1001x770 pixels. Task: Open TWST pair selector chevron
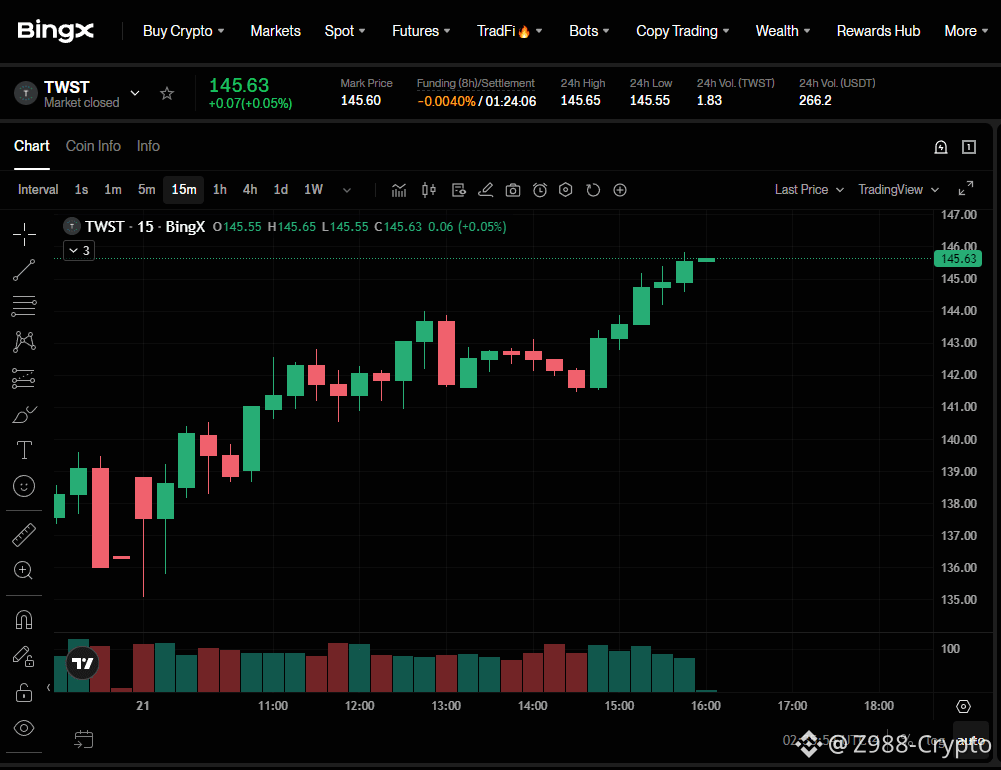pyautogui.click(x=135, y=93)
